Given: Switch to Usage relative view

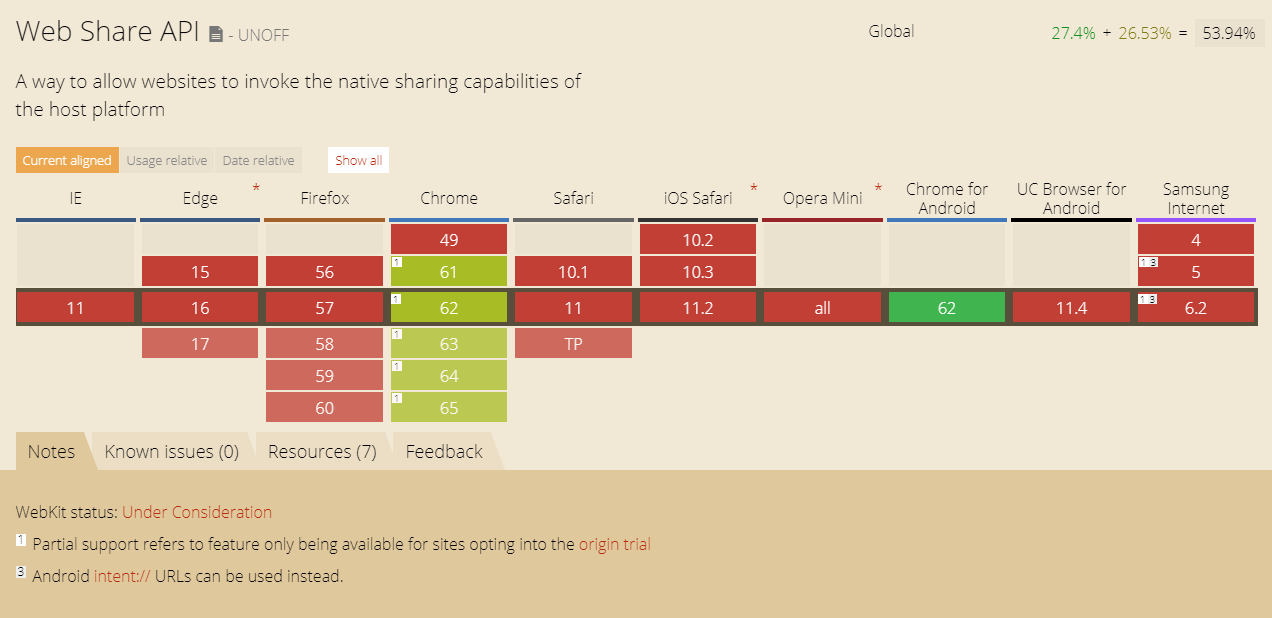Looking at the screenshot, I should tap(166, 160).
